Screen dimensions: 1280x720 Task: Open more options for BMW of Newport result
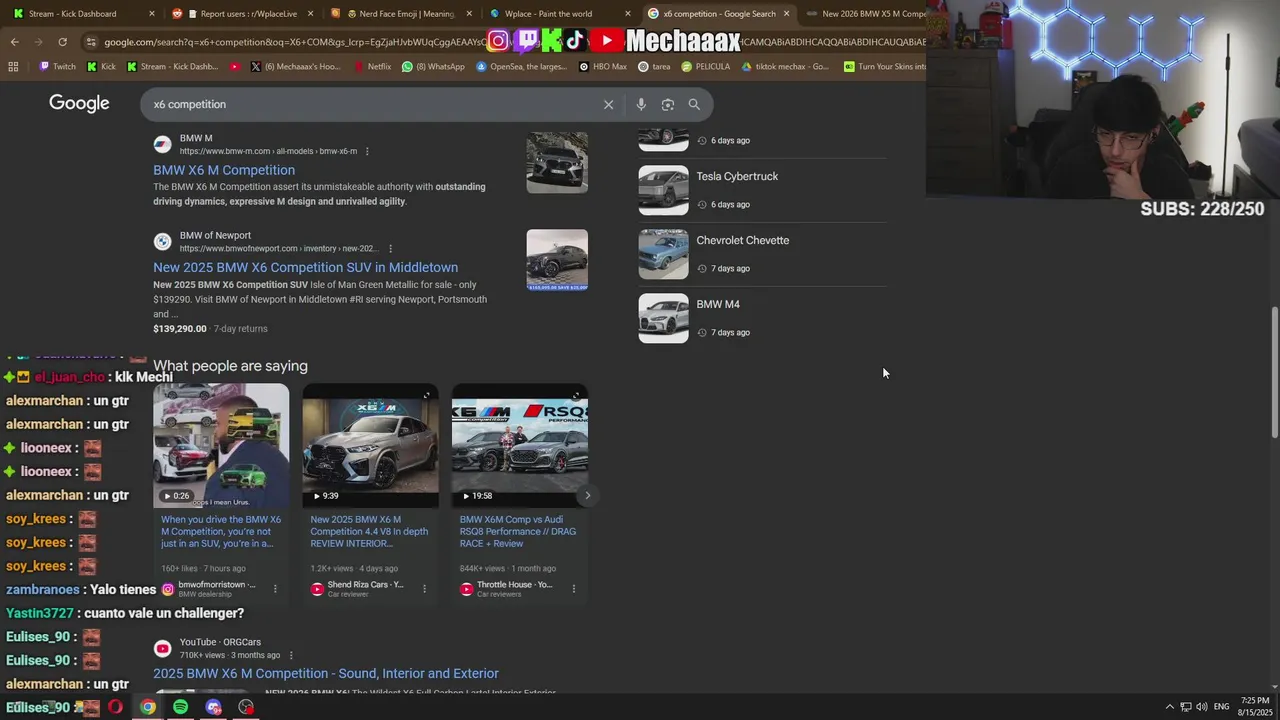(x=390, y=249)
